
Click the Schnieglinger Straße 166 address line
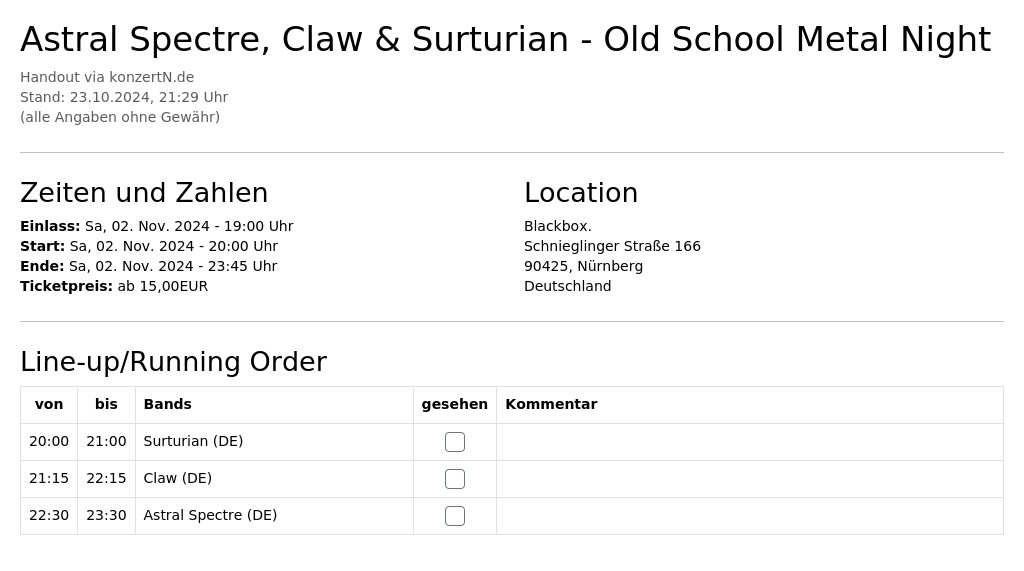612,246
